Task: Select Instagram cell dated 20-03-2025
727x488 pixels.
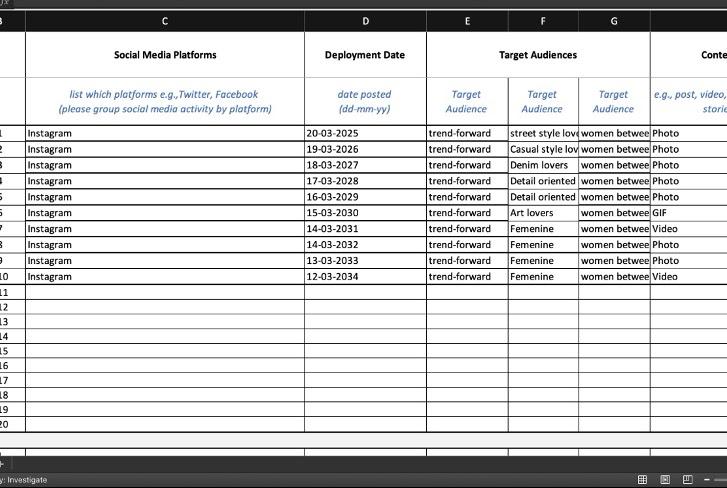Action: [x=165, y=133]
